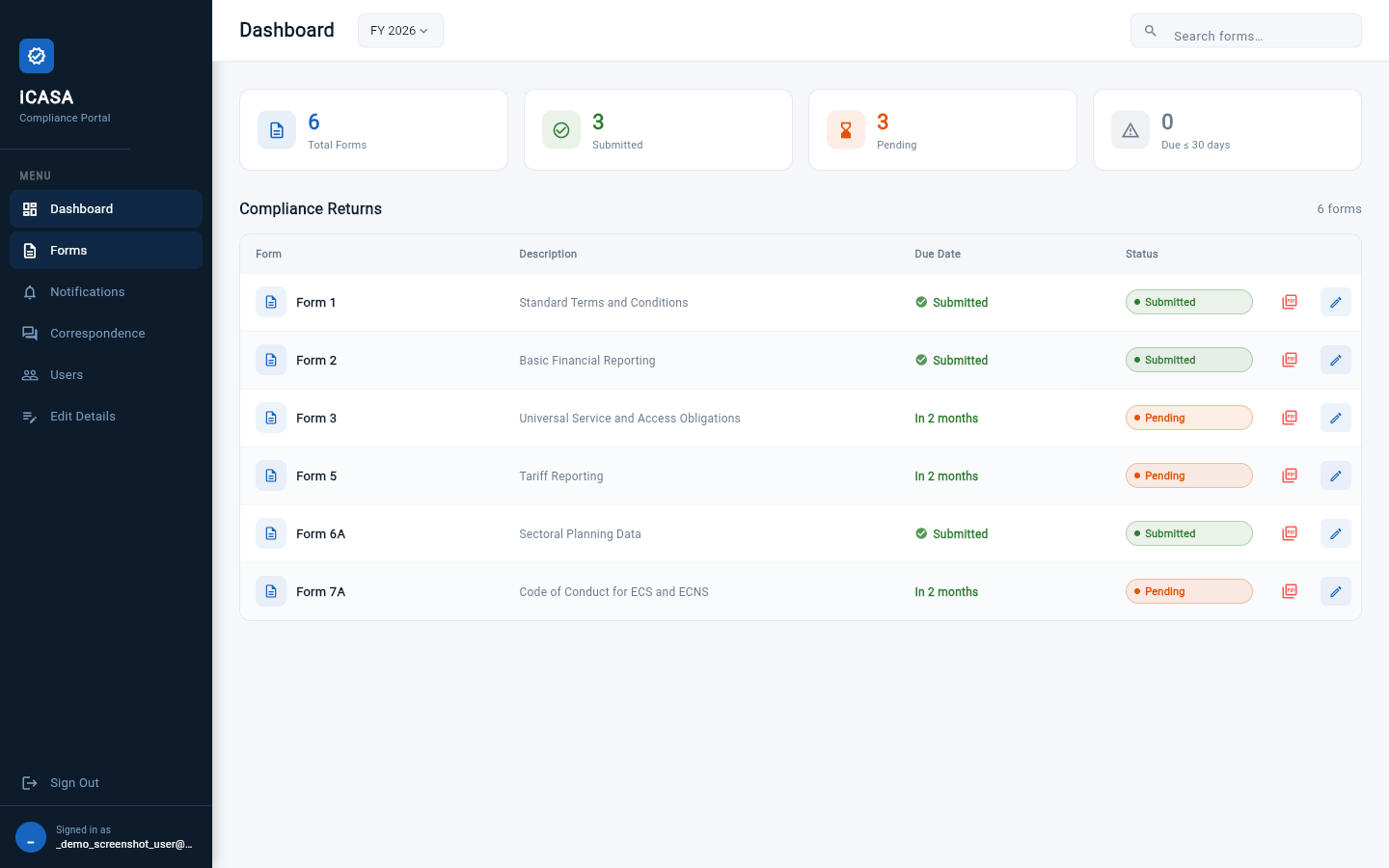Edit Form 3 with pencil icon

click(x=1336, y=418)
